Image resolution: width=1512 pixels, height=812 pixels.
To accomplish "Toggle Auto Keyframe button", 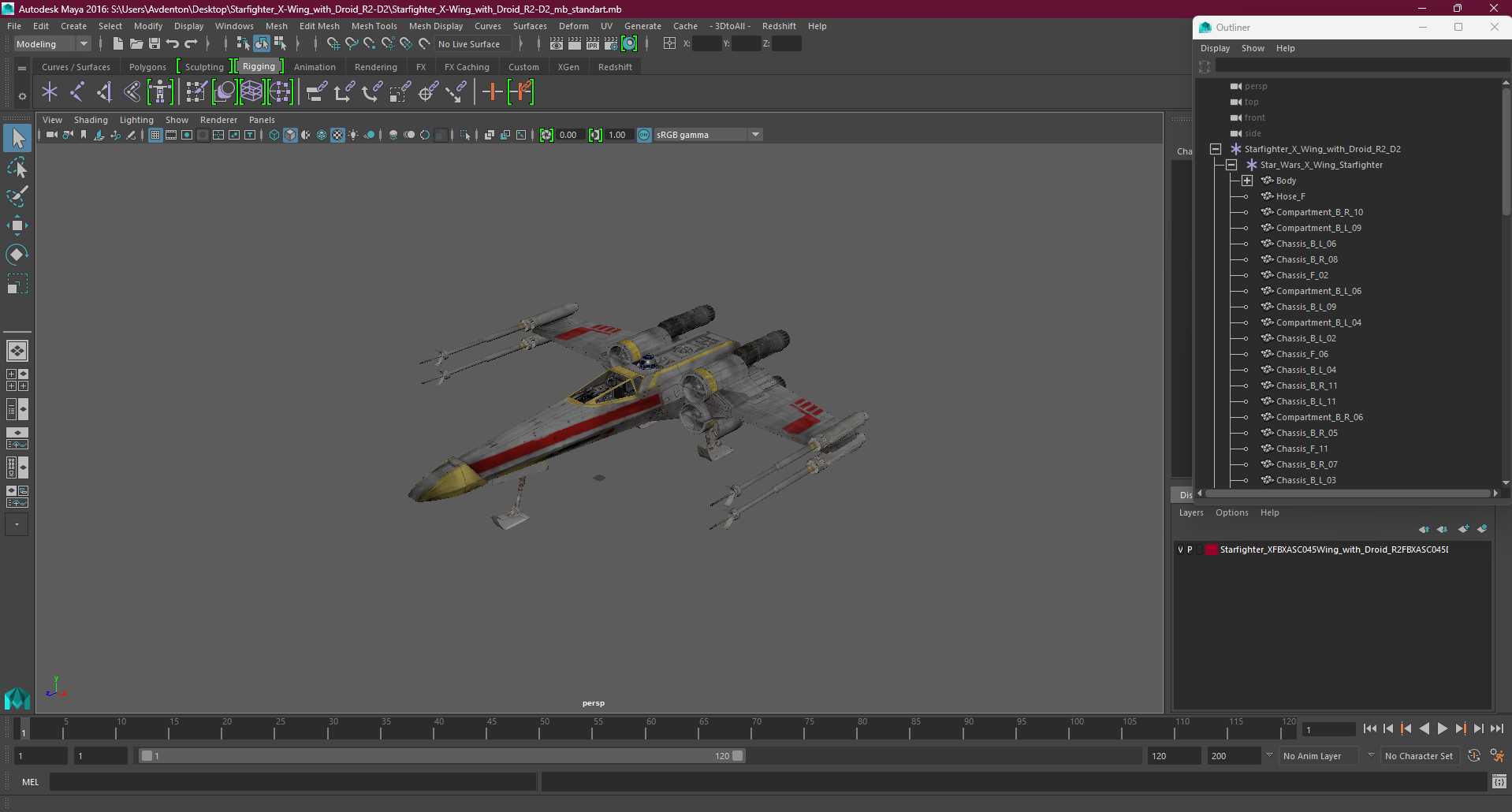I will click(x=1474, y=756).
